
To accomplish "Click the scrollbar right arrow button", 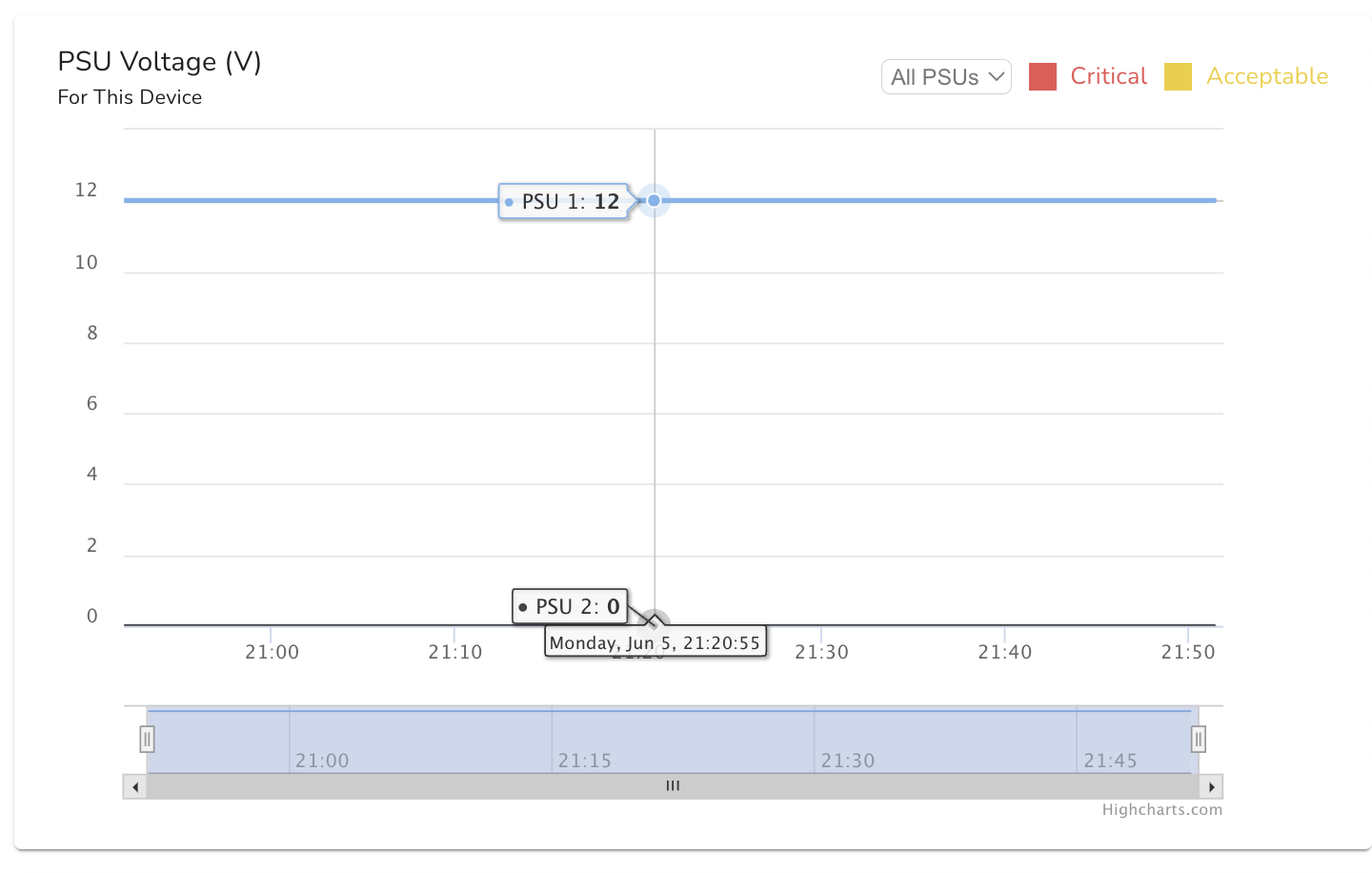I will click(x=1211, y=786).
